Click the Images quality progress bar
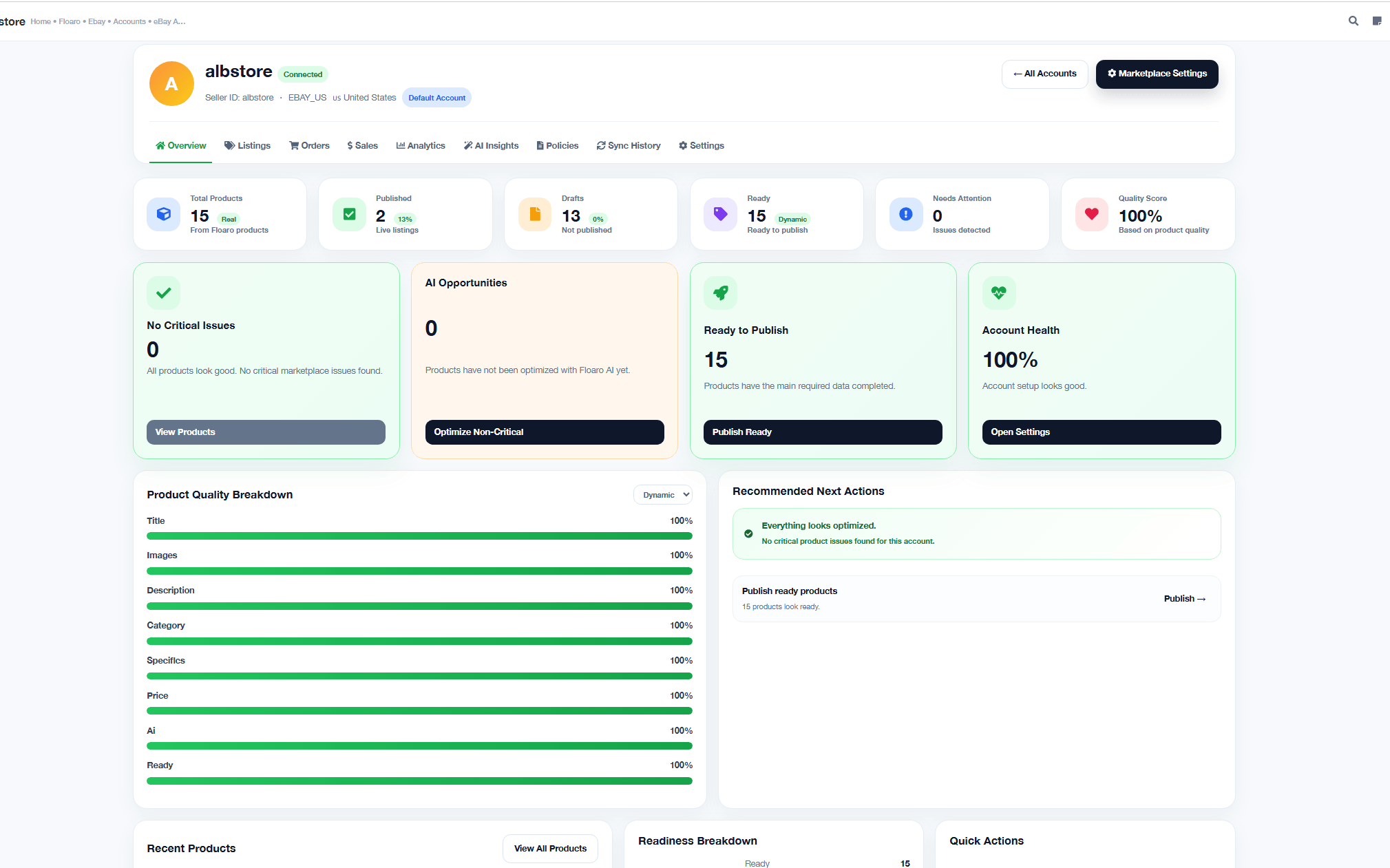The height and width of the screenshot is (868, 1390). [419, 571]
